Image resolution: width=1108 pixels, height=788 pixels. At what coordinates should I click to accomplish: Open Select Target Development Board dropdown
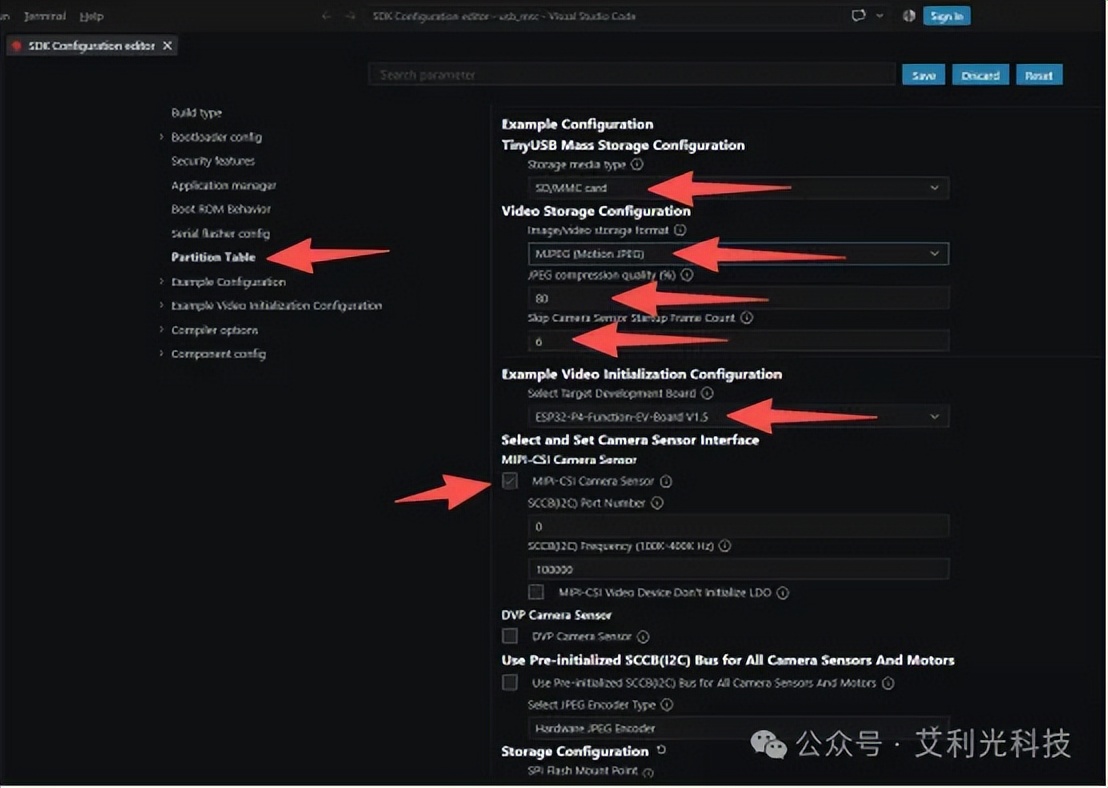738,417
